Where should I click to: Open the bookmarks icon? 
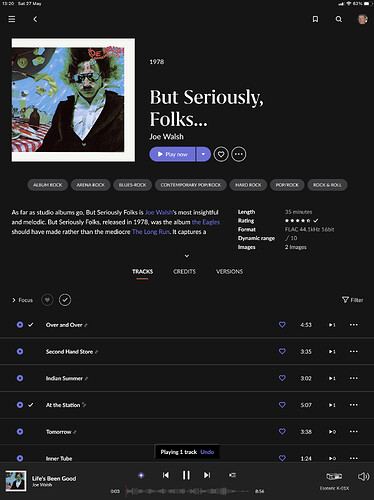pos(315,19)
